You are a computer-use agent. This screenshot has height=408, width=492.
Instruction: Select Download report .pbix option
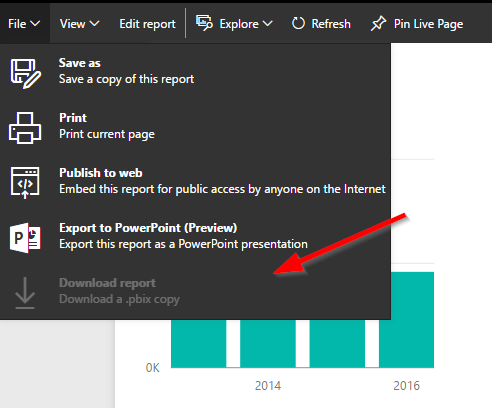click(x=195, y=291)
